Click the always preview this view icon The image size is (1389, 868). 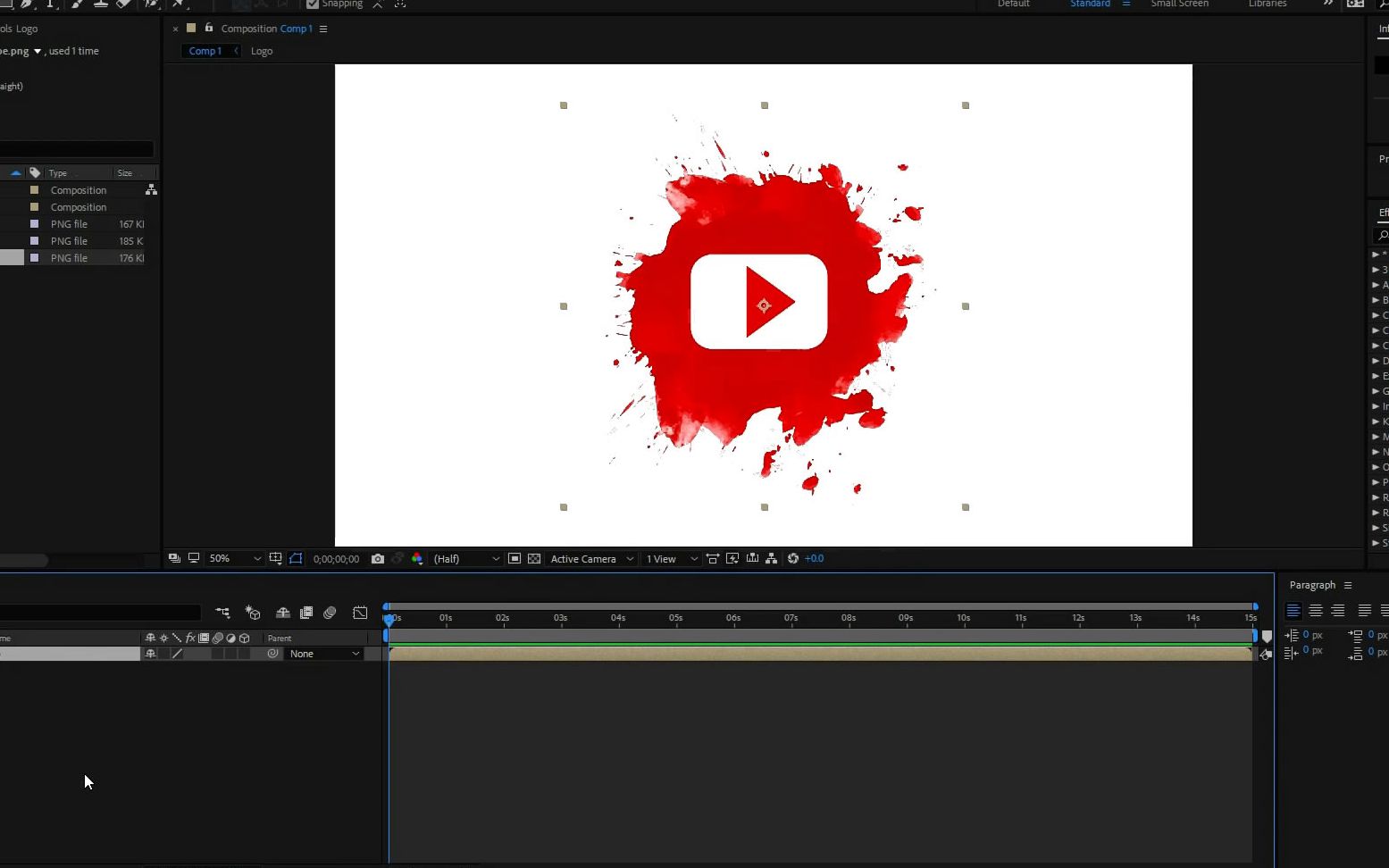tap(174, 558)
